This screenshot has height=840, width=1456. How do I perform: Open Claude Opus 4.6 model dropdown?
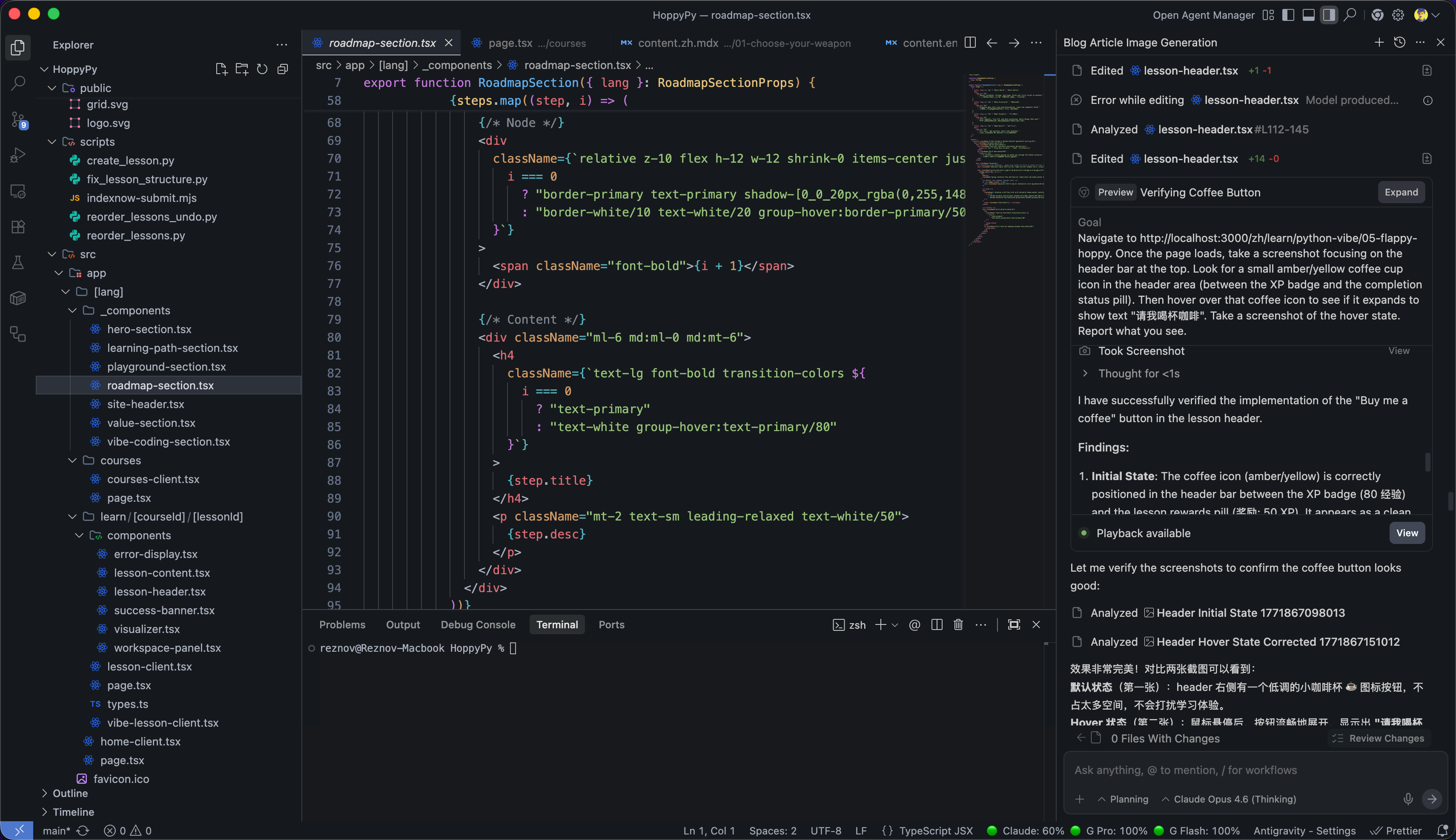[x=1228, y=799]
